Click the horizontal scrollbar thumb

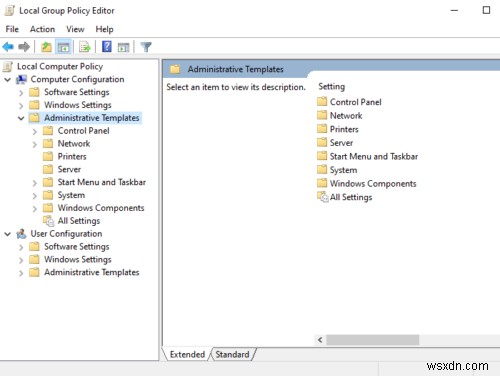pyautogui.click(x=373, y=340)
